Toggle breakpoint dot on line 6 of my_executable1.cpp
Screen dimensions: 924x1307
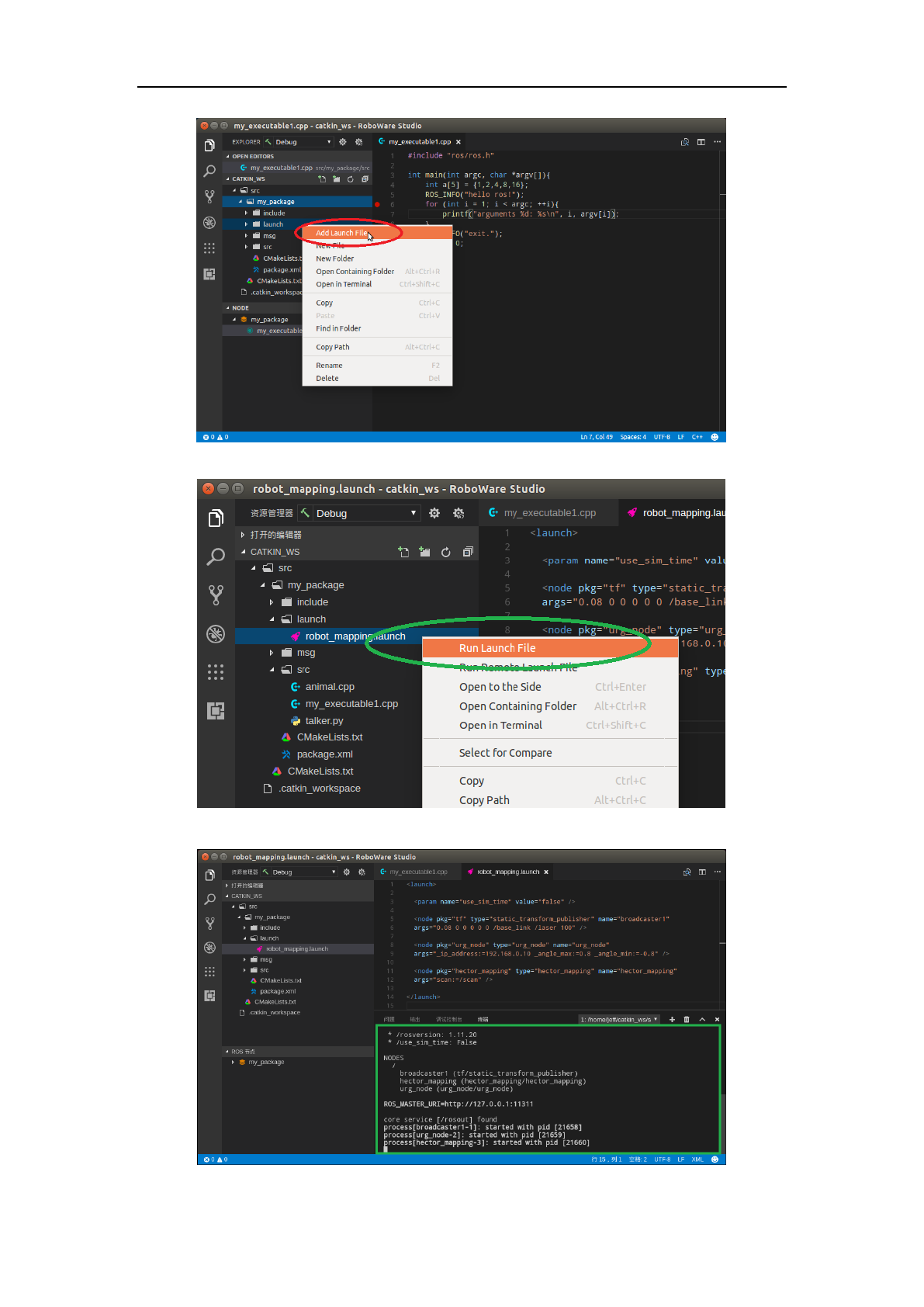click(377, 204)
